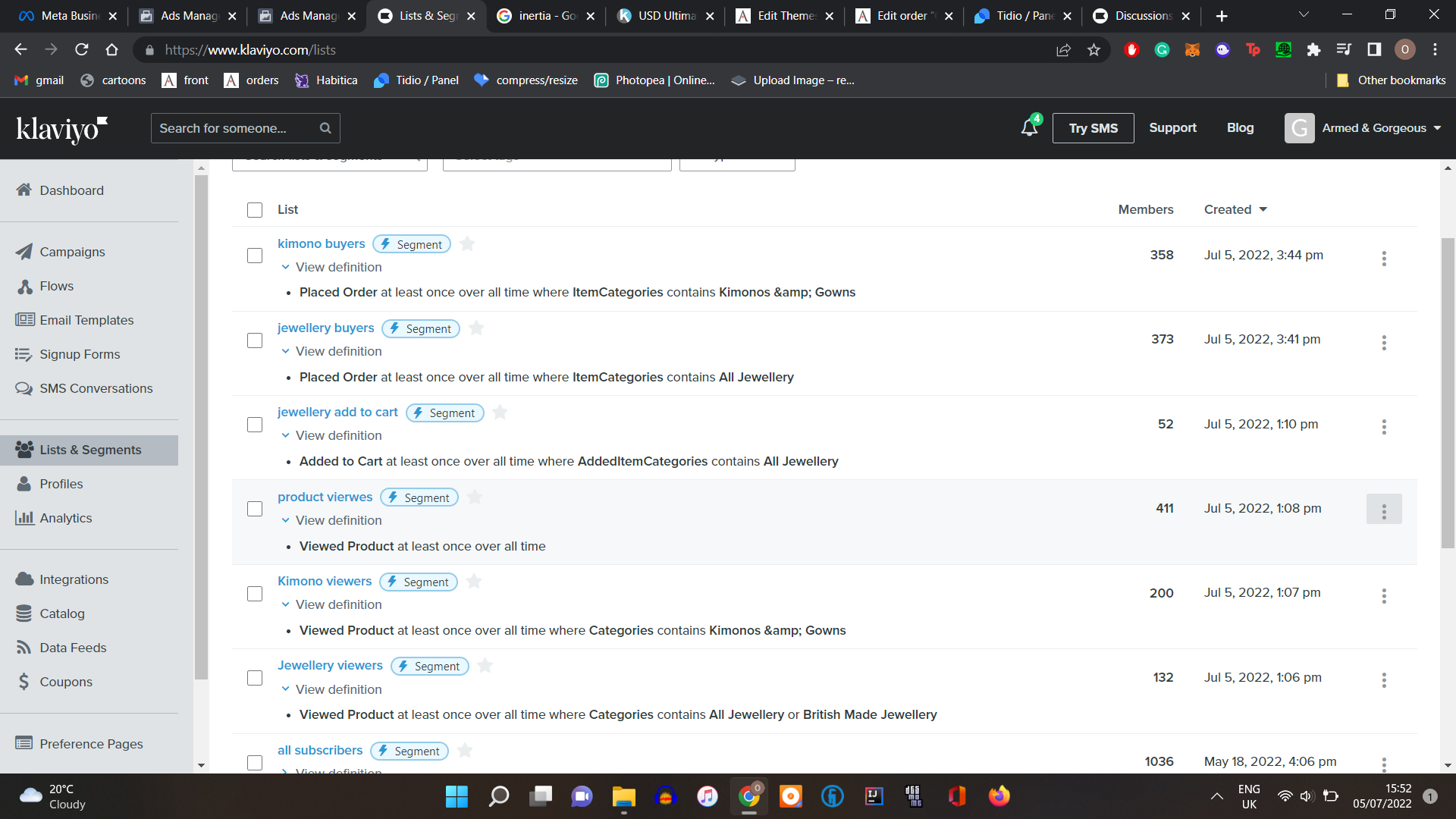The image size is (1456, 819).
Task: Check the Jewellery viewers checkbox
Action: [x=255, y=678]
